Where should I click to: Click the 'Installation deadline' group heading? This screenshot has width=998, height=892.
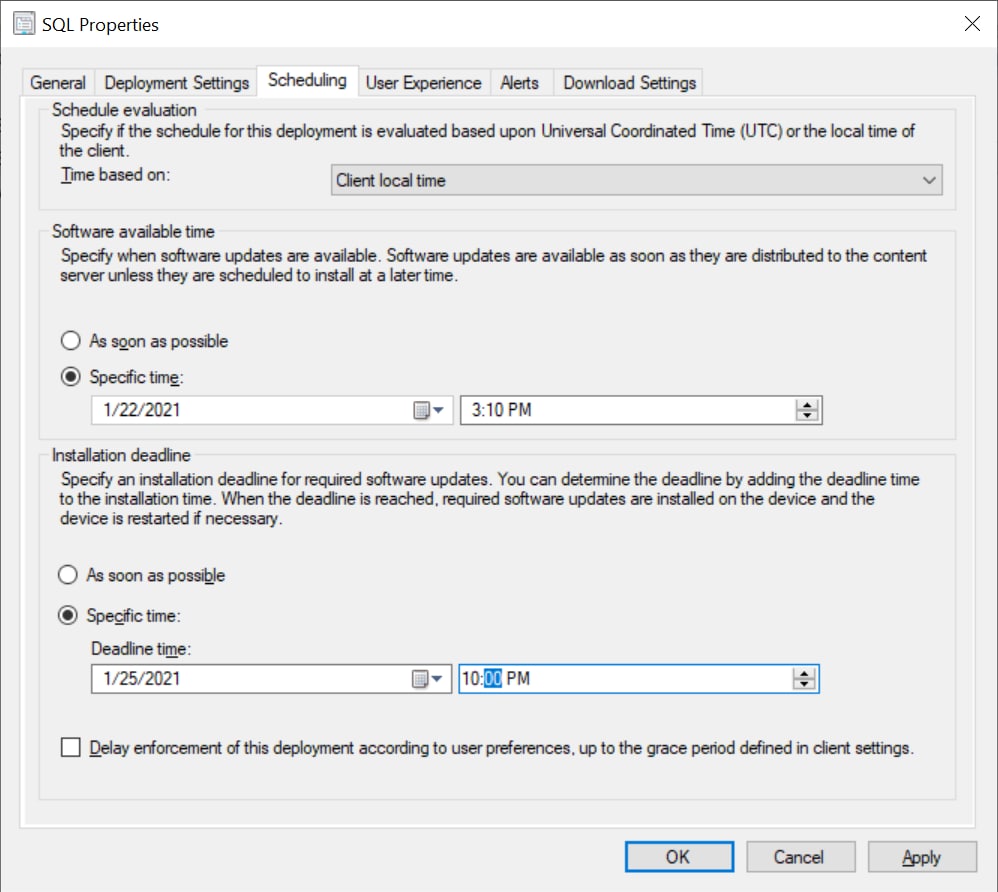[x=121, y=455]
